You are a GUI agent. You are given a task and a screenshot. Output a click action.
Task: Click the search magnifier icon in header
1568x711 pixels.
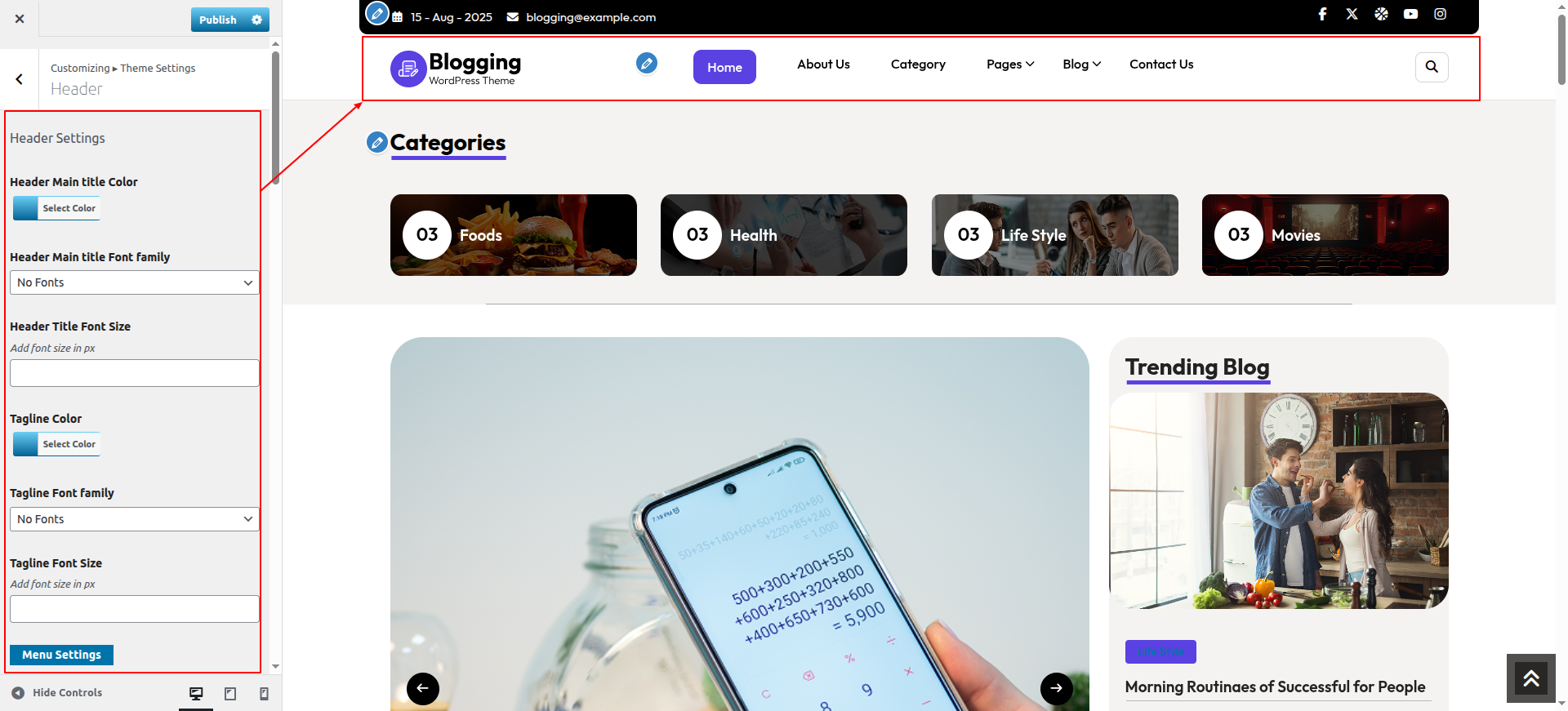pos(1432,67)
